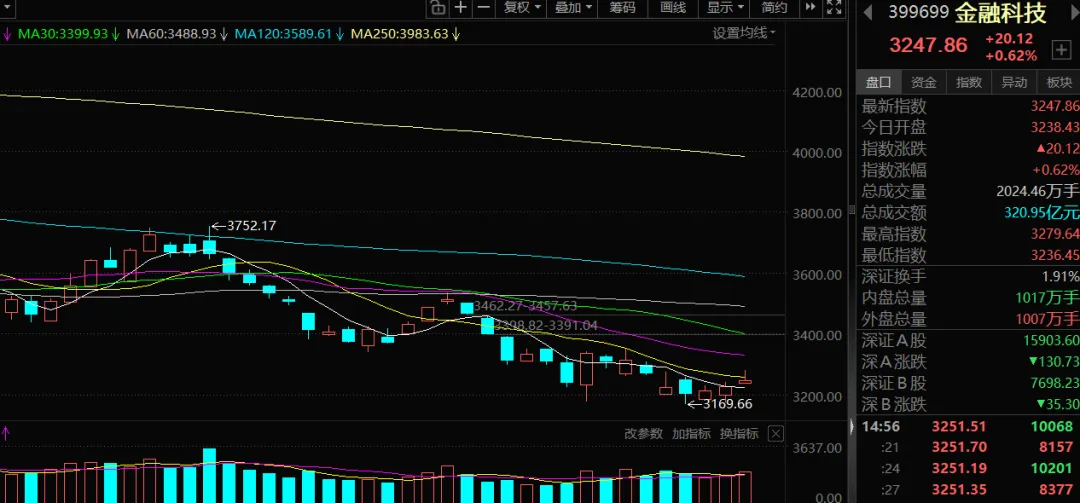Image resolution: width=1080 pixels, height=503 pixels.
Task: Click 内盘总量 value 1017万手
Action: pyautogui.click(x=1048, y=298)
